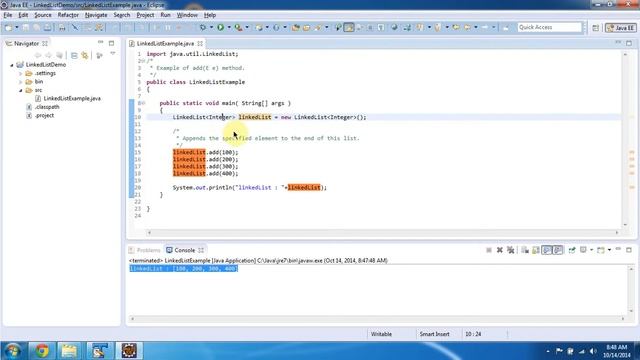This screenshot has width=640, height=360.
Task: Switch to the Problems tab
Action: [145, 250]
